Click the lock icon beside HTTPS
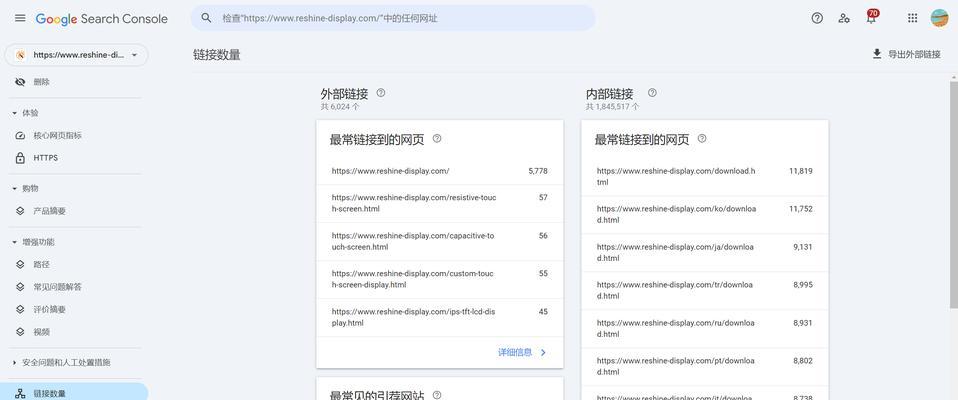Screen dimensions: 958x400 pos(20,158)
